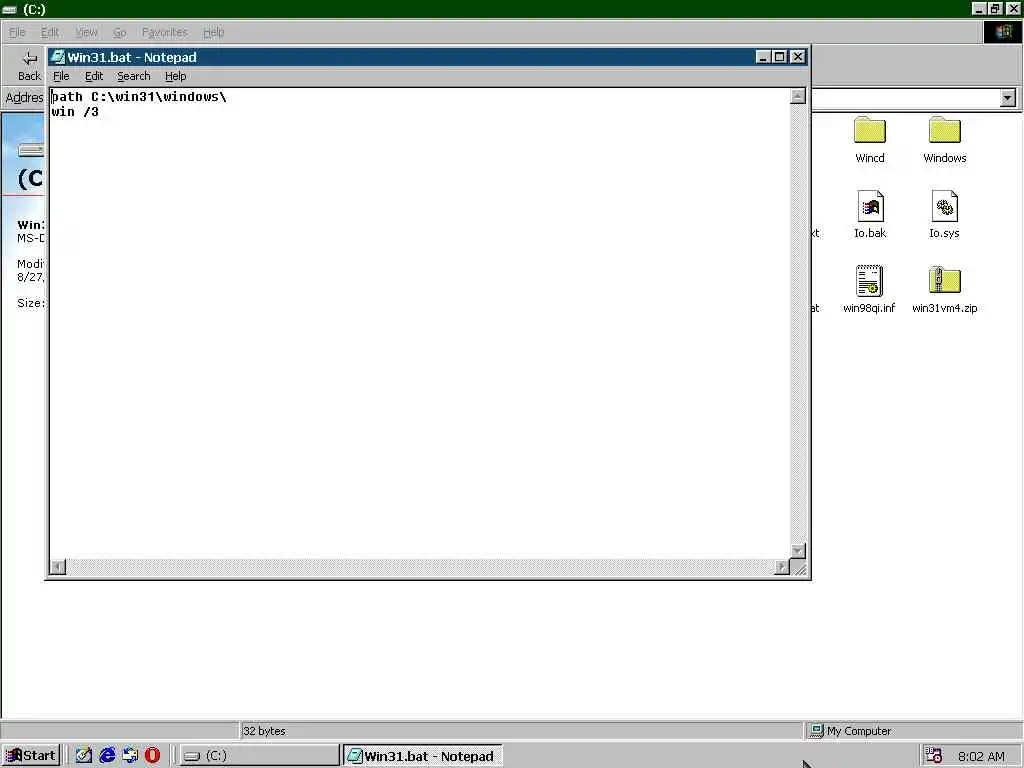This screenshot has width=1024, height=768.
Task: Open the Windows folder icon
Action: [x=944, y=131]
